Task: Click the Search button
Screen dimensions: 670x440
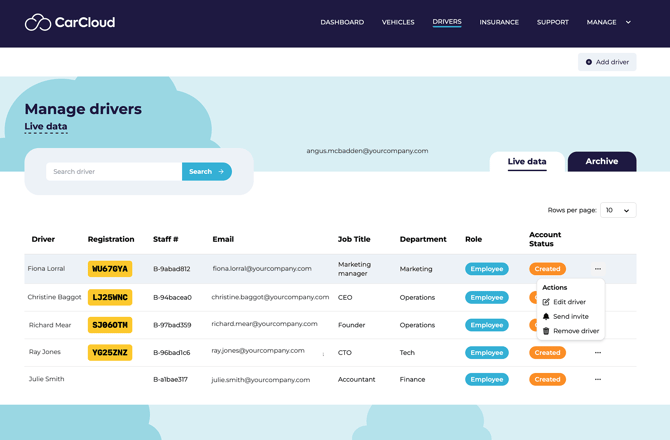Action: click(207, 171)
